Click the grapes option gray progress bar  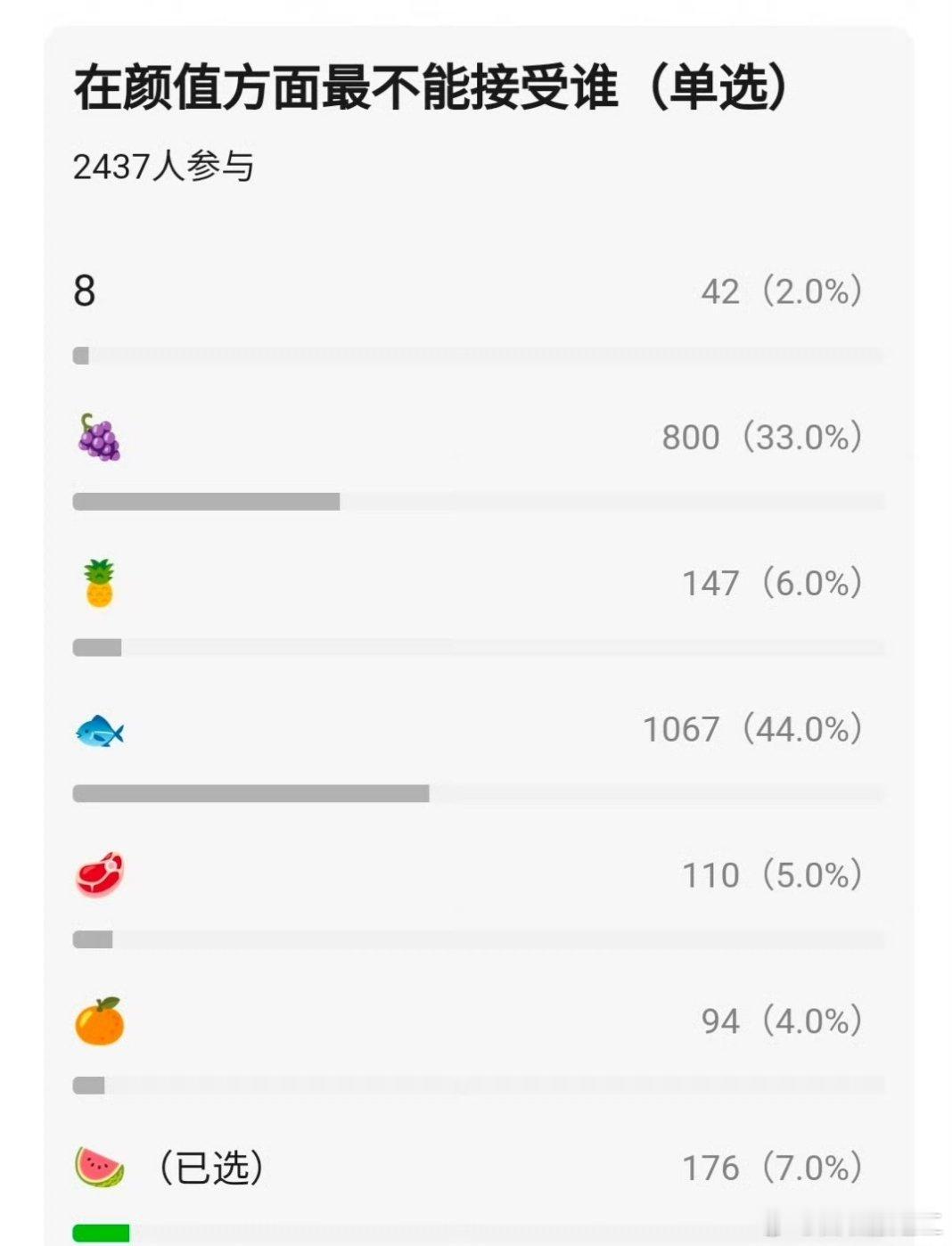206,502
